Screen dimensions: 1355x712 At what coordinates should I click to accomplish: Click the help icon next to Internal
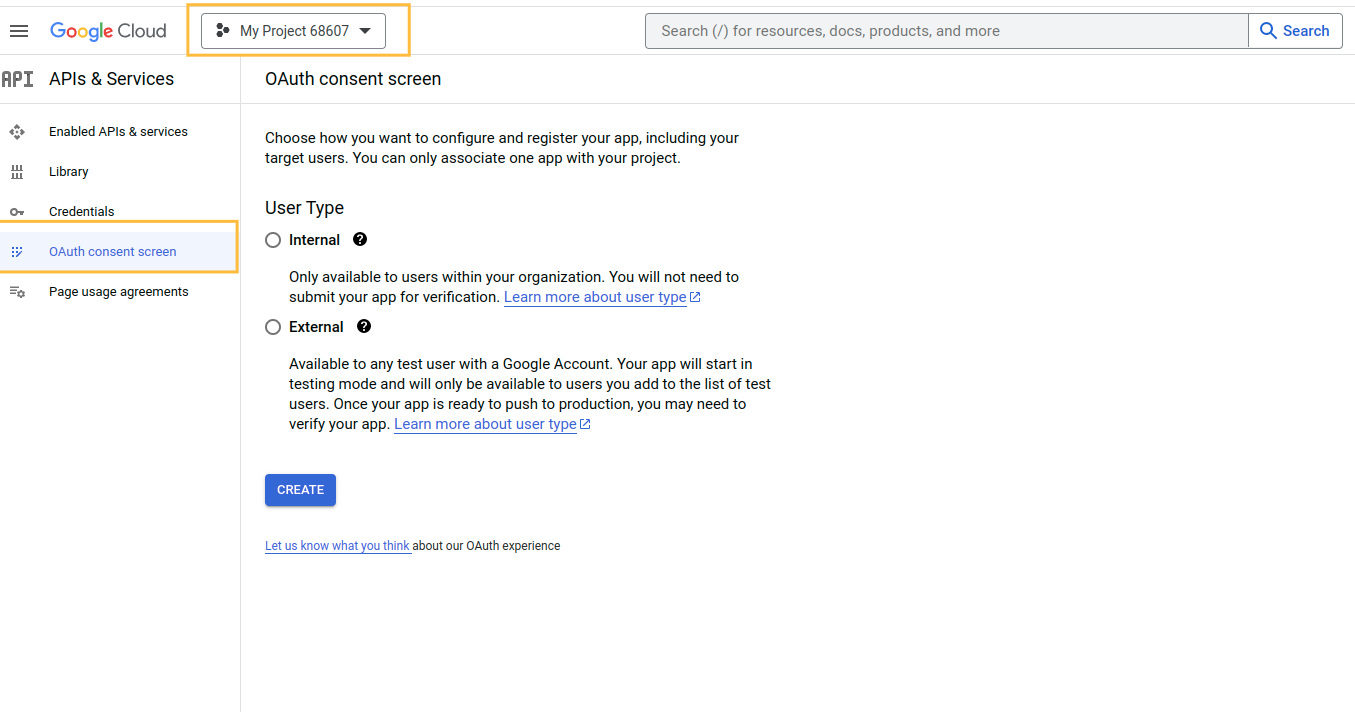360,240
